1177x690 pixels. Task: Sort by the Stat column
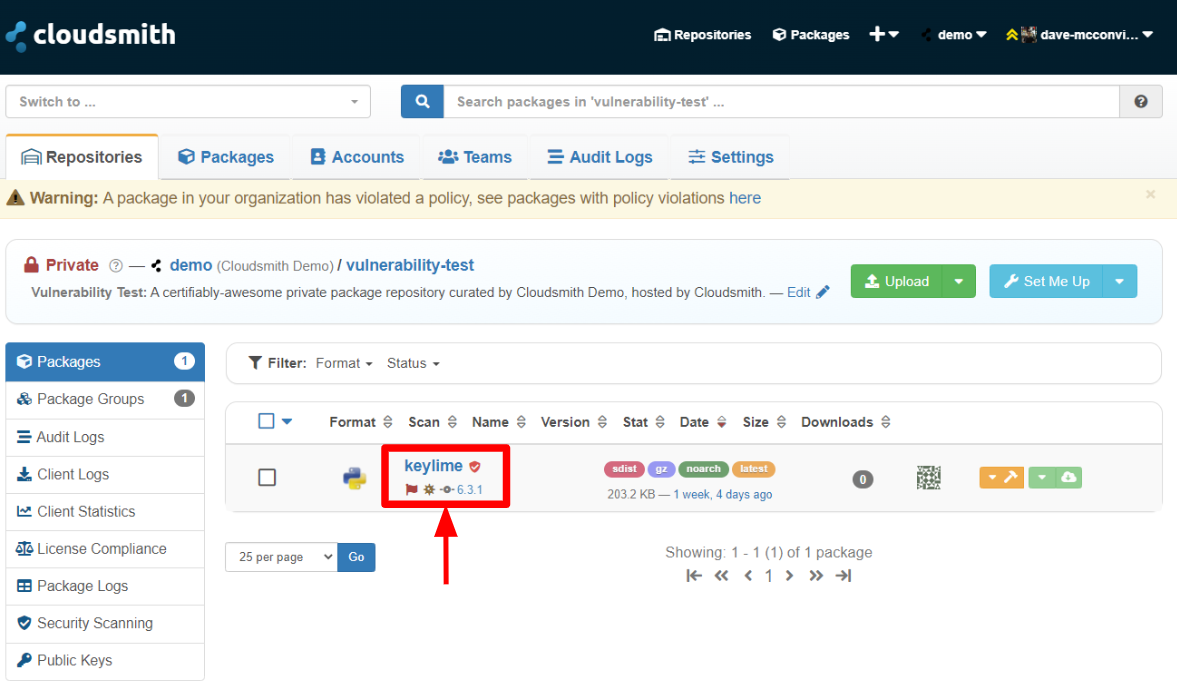click(643, 422)
